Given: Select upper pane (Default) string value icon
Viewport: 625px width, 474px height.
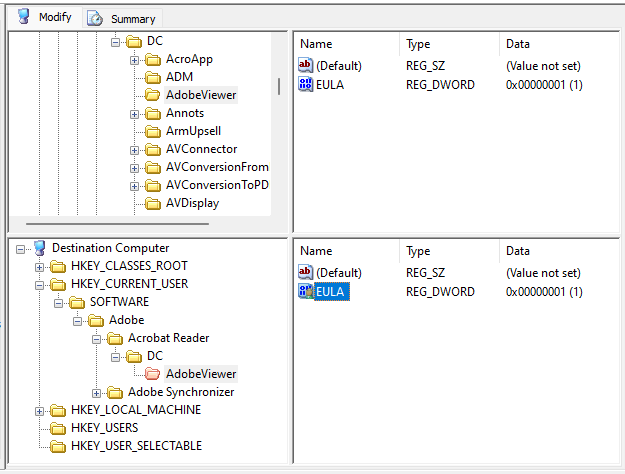Looking at the screenshot, I should pos(305,65).
